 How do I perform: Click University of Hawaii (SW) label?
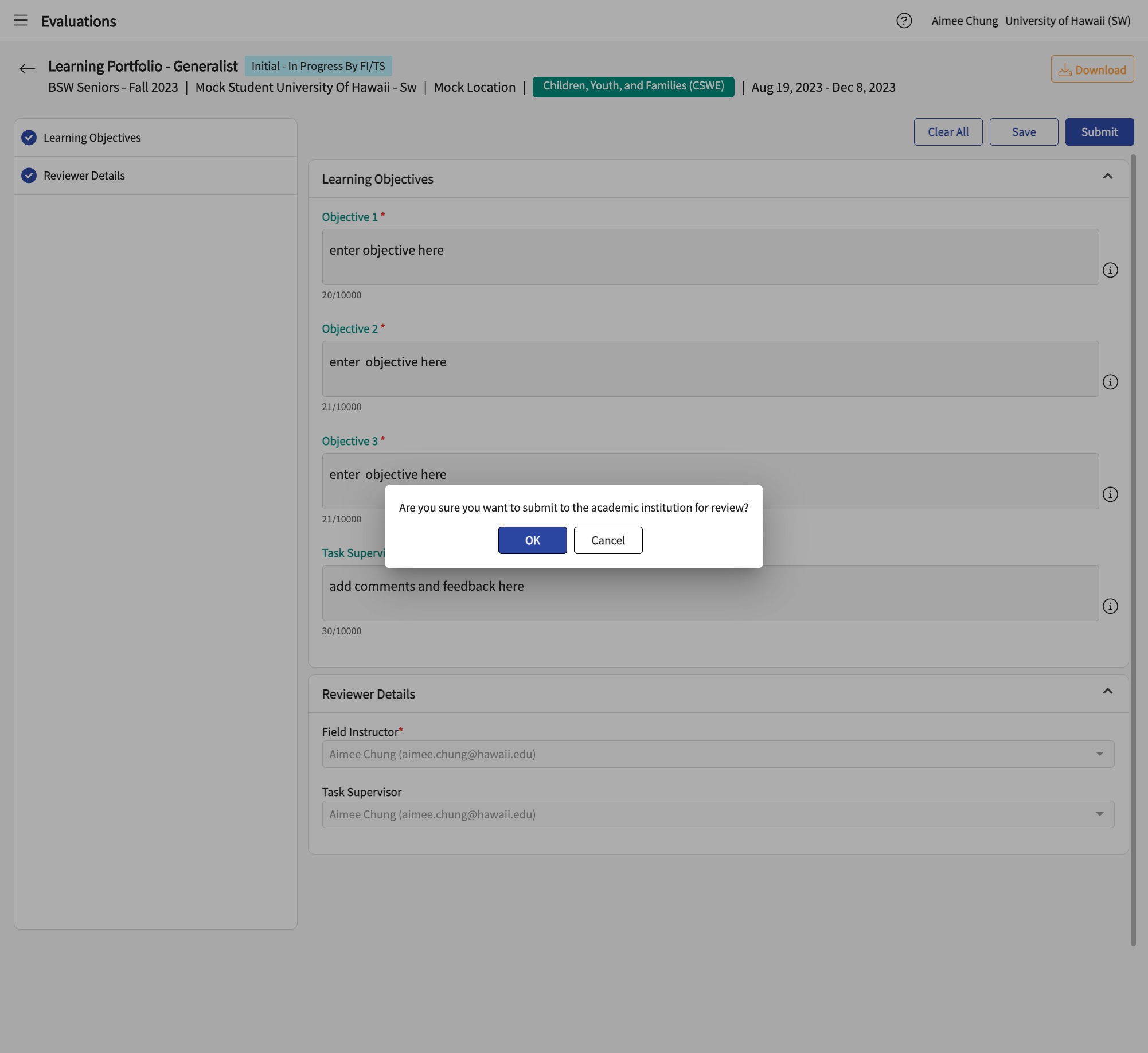point(1068,21)
